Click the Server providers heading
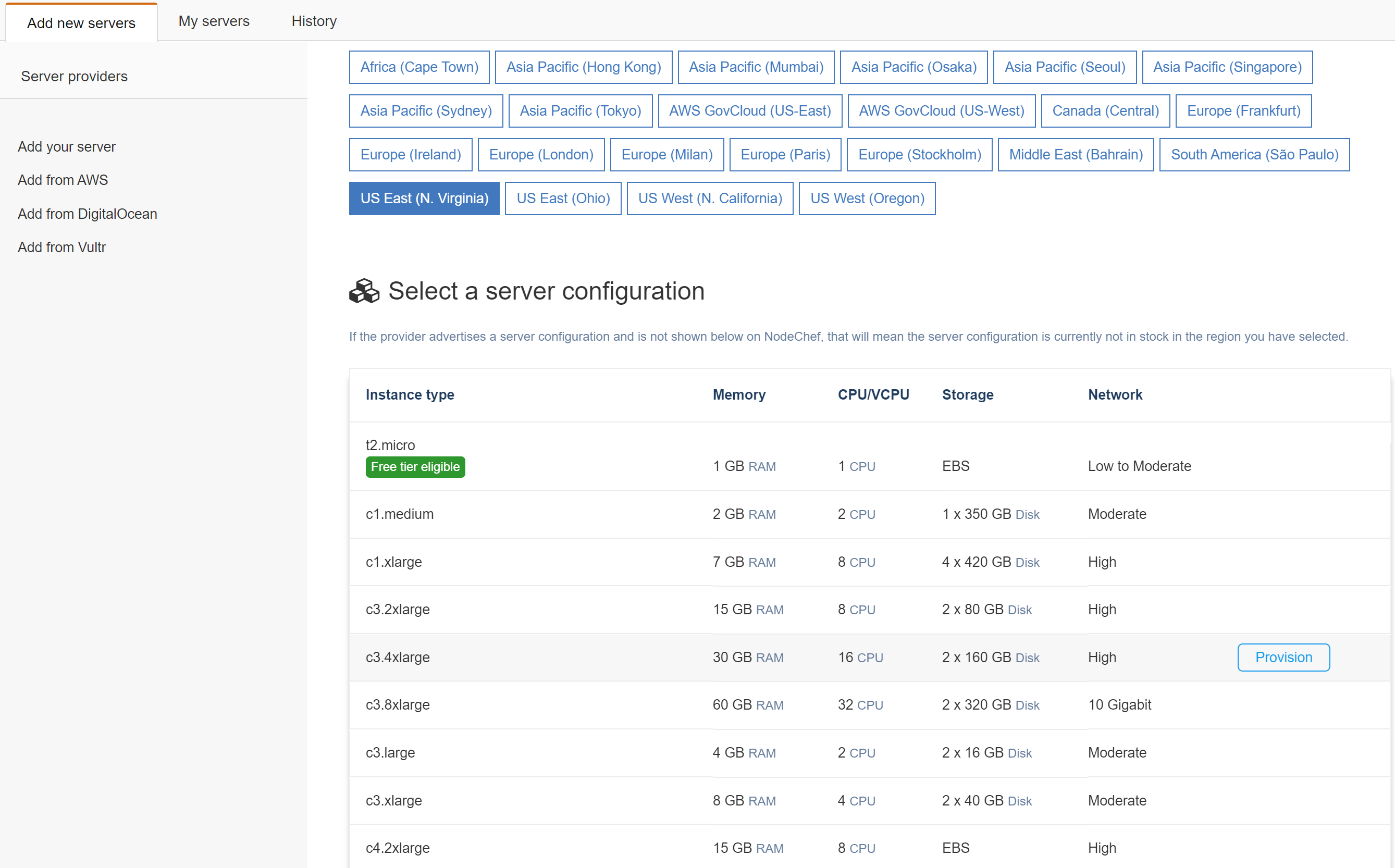Screen dimensions: 1395x868 click(x=74, y=77)
